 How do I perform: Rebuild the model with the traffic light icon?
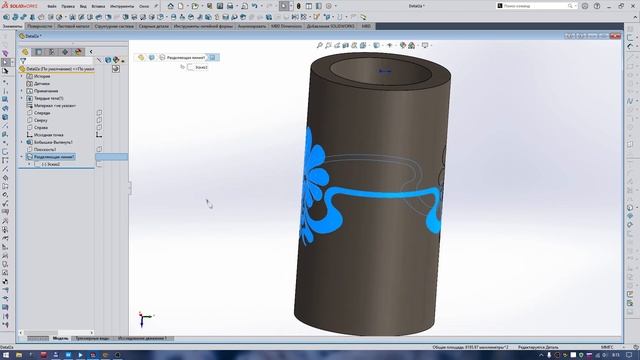click(299, 6)
